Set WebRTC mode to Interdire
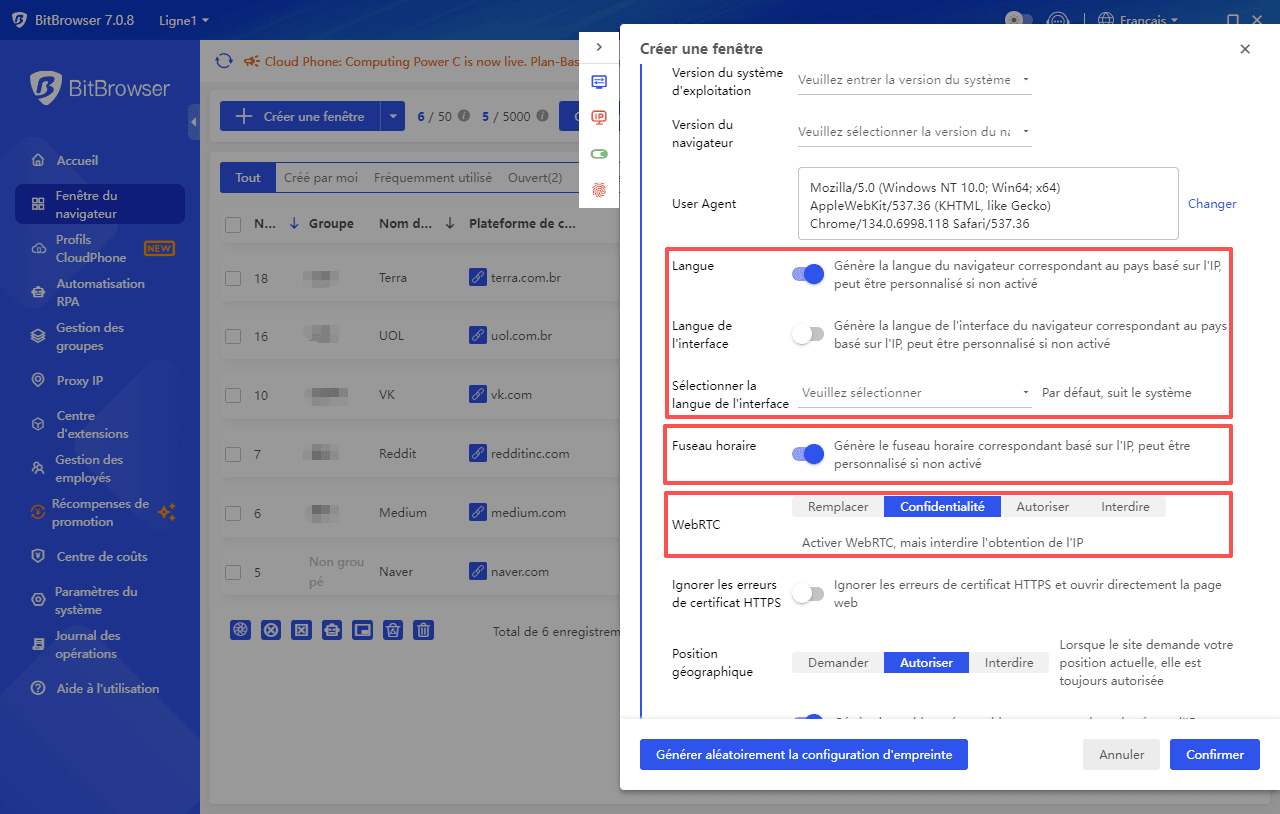The image size is (1280, 814). click(1124, 506)
